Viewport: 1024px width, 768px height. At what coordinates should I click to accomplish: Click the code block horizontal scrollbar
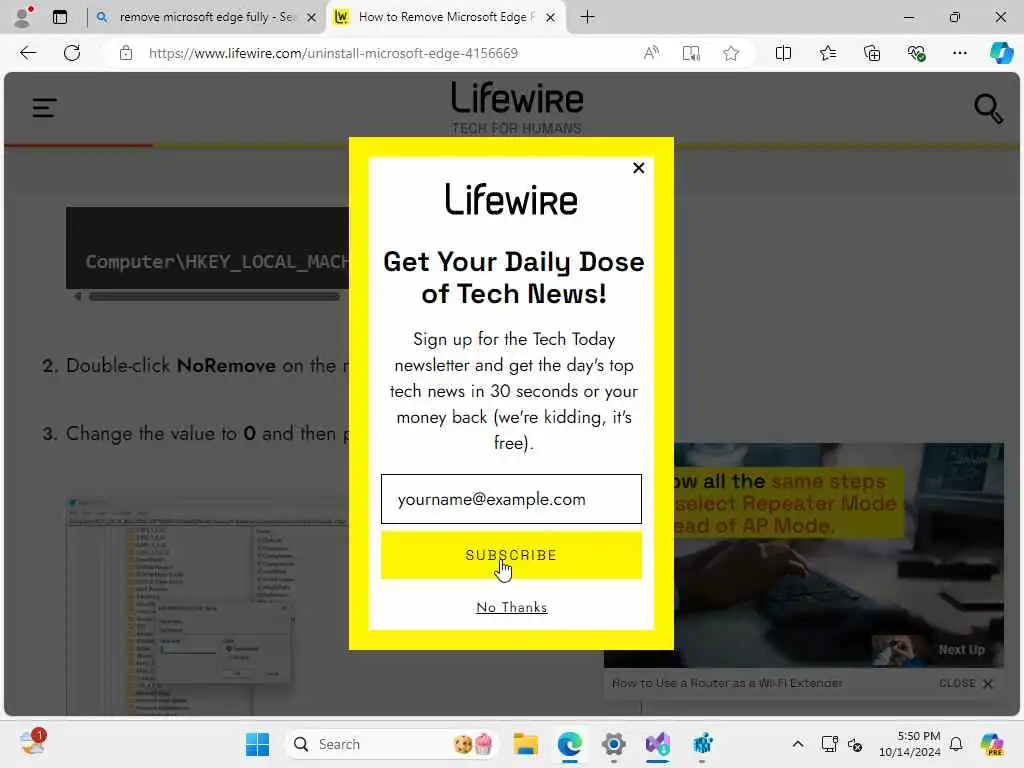[x=214, y=296]
